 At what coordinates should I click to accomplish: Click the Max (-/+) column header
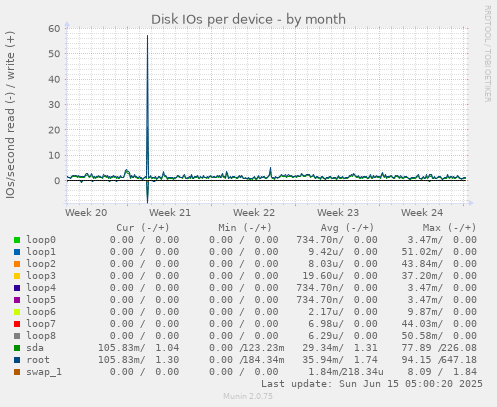450,228
